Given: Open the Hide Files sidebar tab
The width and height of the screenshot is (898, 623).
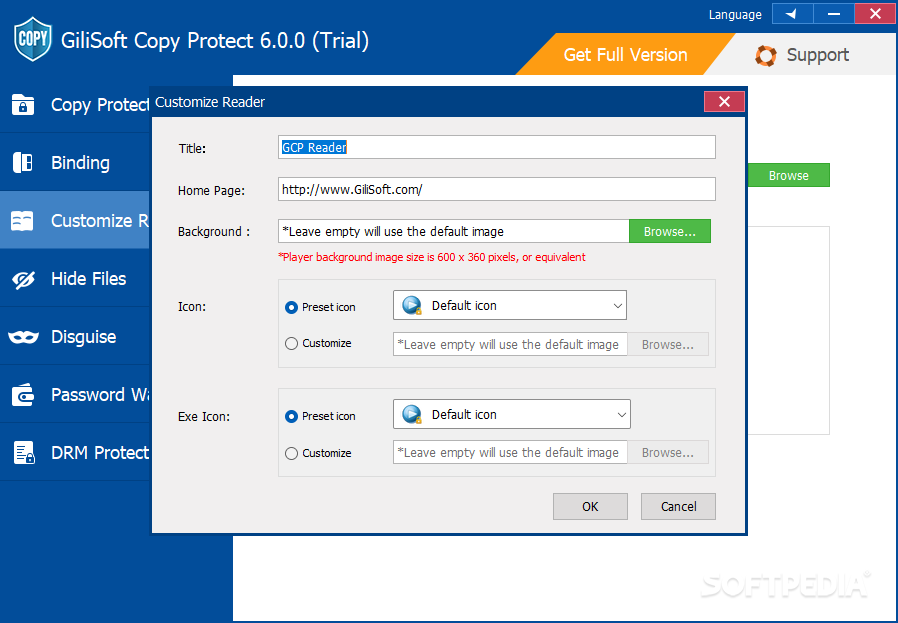Looking at the screenshot, I should (x=74, y=278).
